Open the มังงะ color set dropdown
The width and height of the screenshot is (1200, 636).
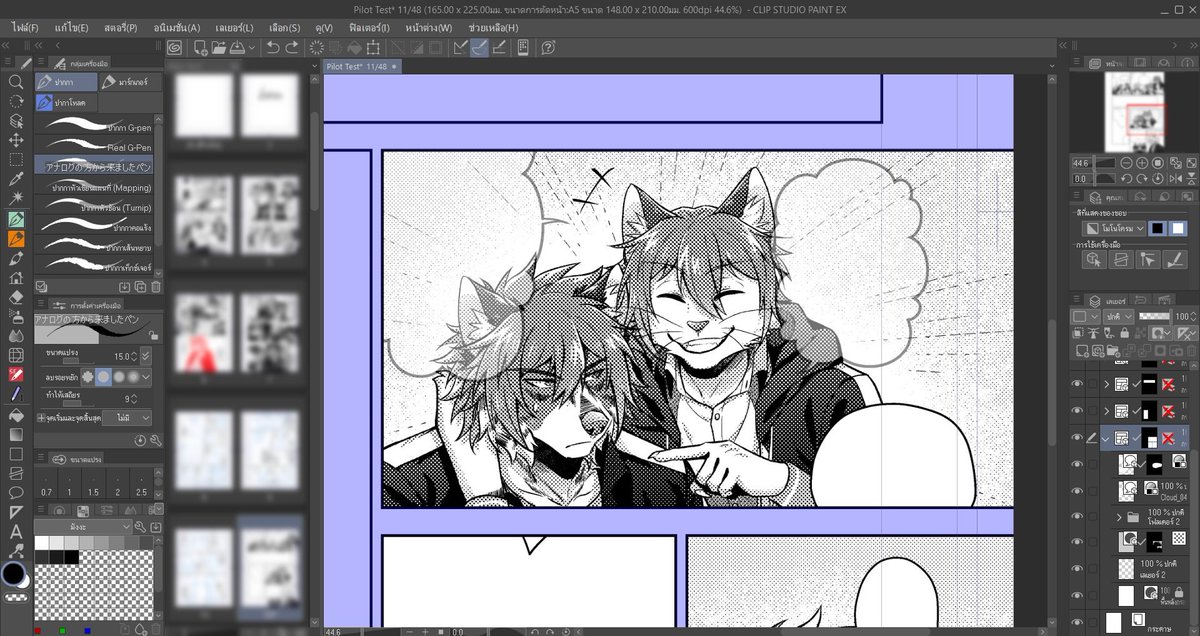(x=82, y=527)
